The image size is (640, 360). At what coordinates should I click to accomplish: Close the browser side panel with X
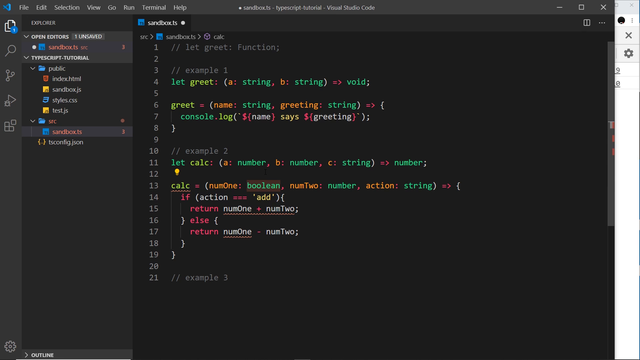click(x=629, y=36)
